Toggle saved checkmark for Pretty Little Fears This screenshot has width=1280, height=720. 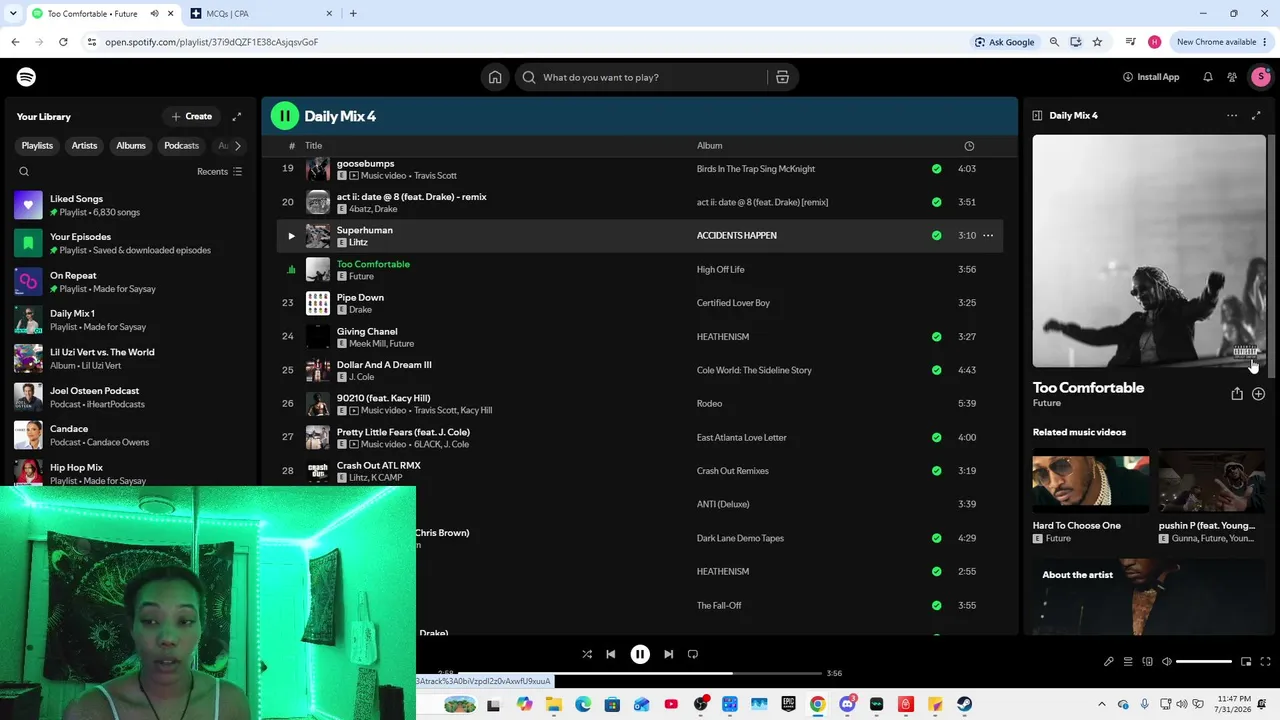pyautogui.click(x=936, y=437)
